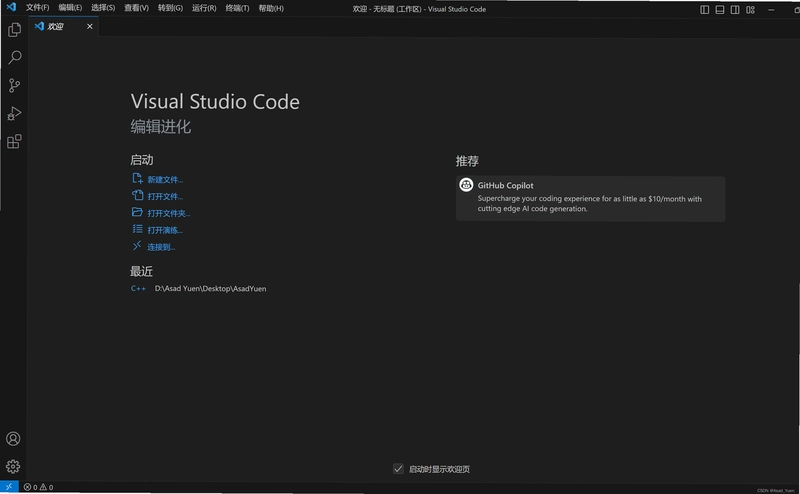Open Customize Layout icon
The image size is (800, 494).
click(x=751, y=9)
